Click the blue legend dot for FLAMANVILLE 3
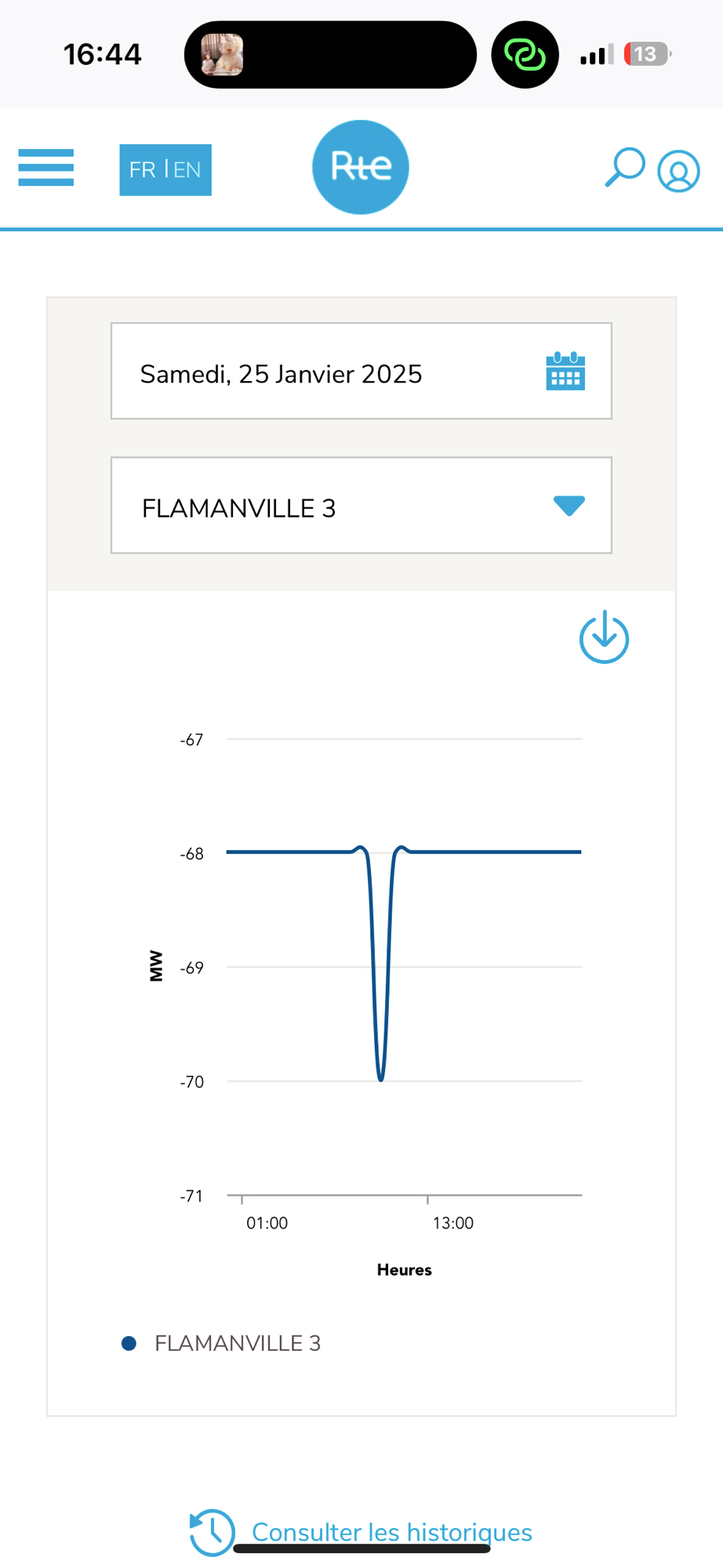Viewport: 723px width, 1568px height. [129, 1343]
